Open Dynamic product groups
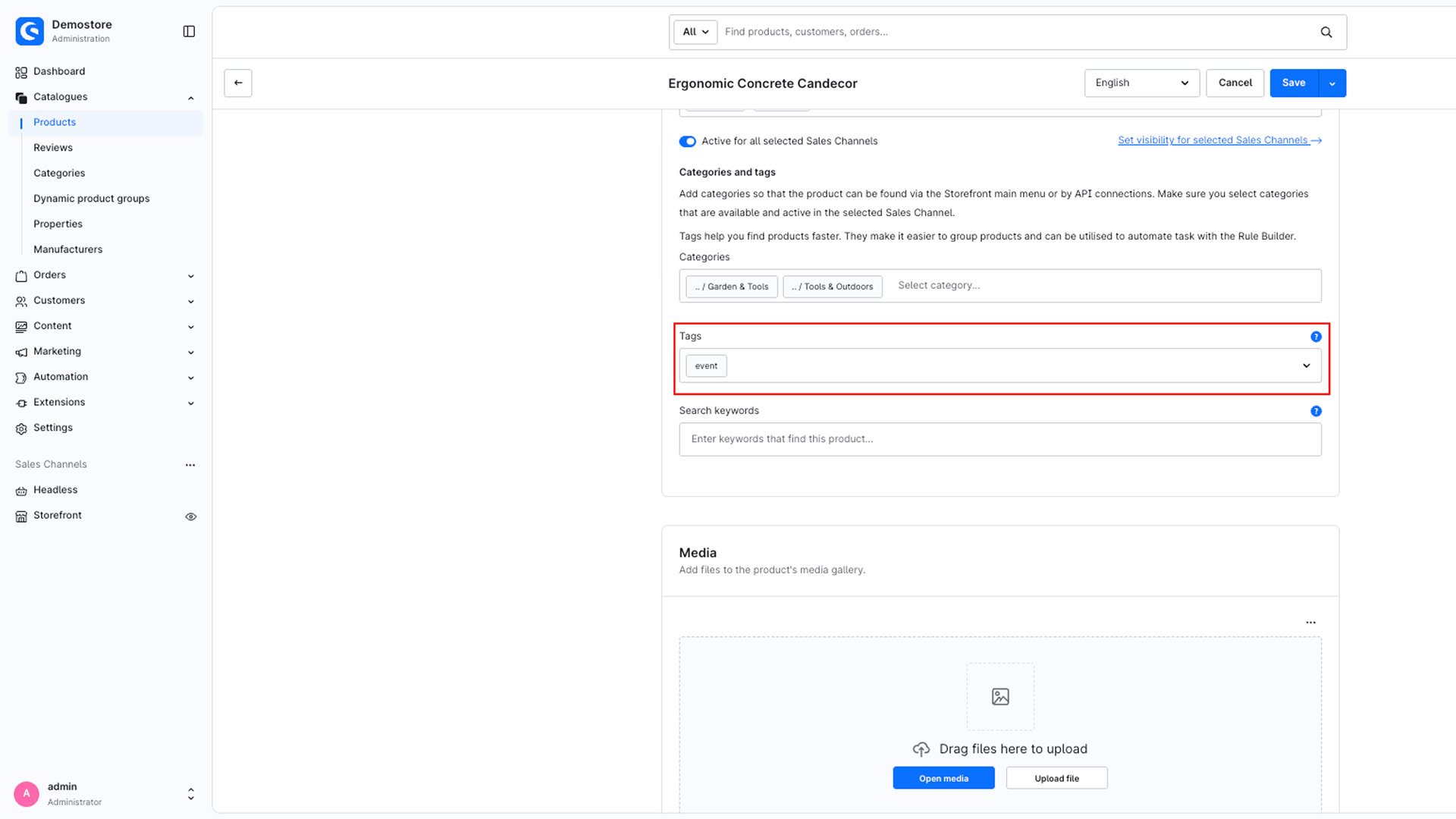Viewport: 1456px width, 819px height. click(92, 199)
